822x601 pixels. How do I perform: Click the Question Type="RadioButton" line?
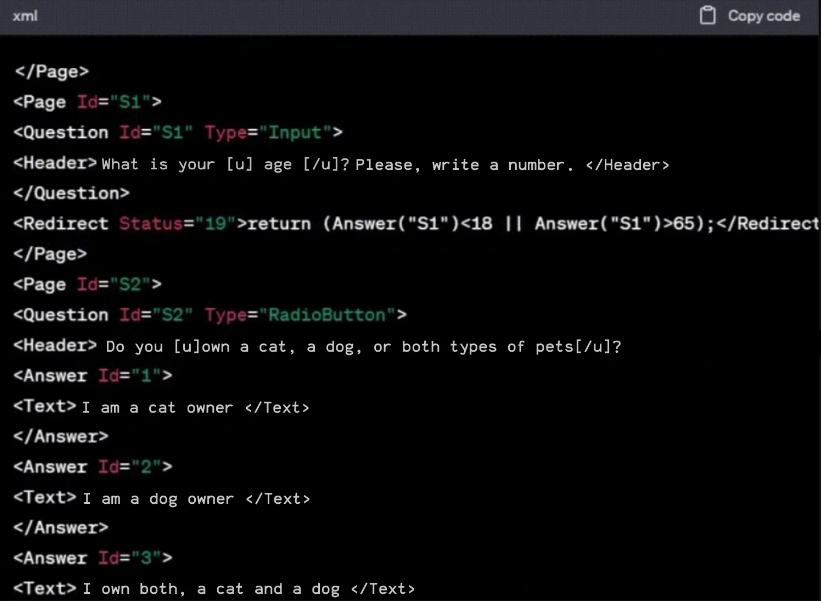(210, 315)
